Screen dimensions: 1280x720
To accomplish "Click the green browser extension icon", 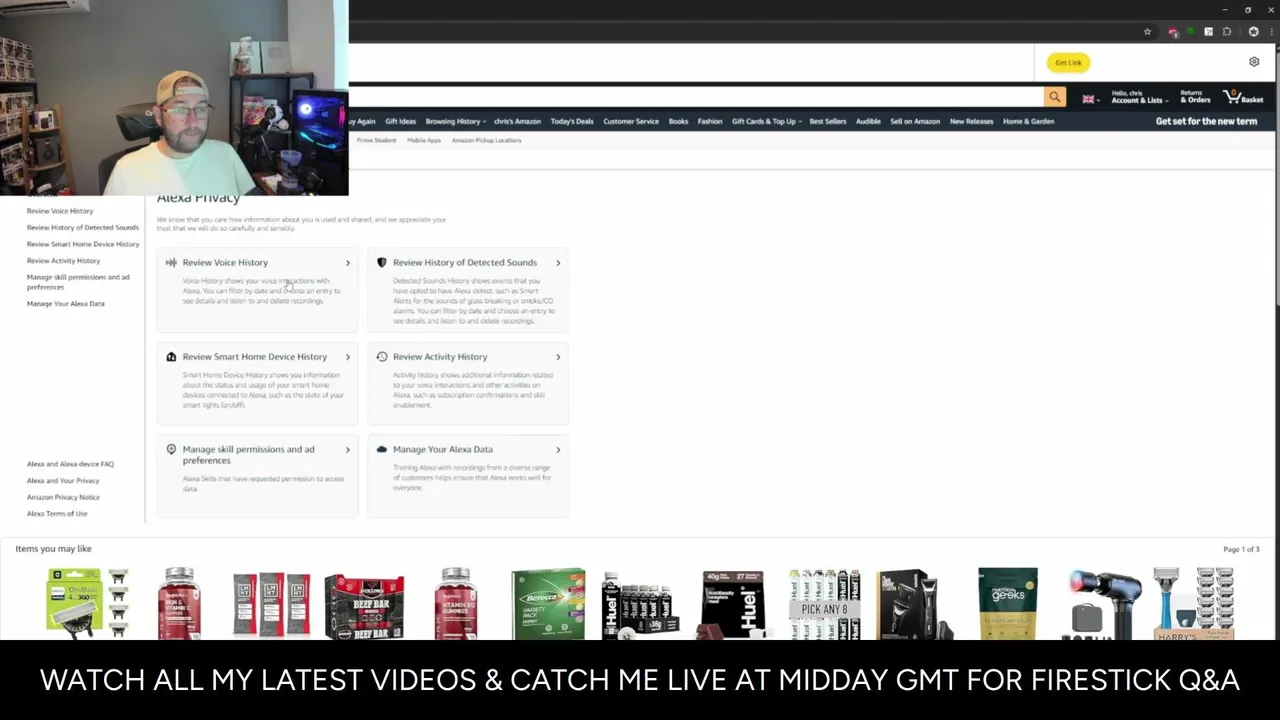I will point(1190,32).
